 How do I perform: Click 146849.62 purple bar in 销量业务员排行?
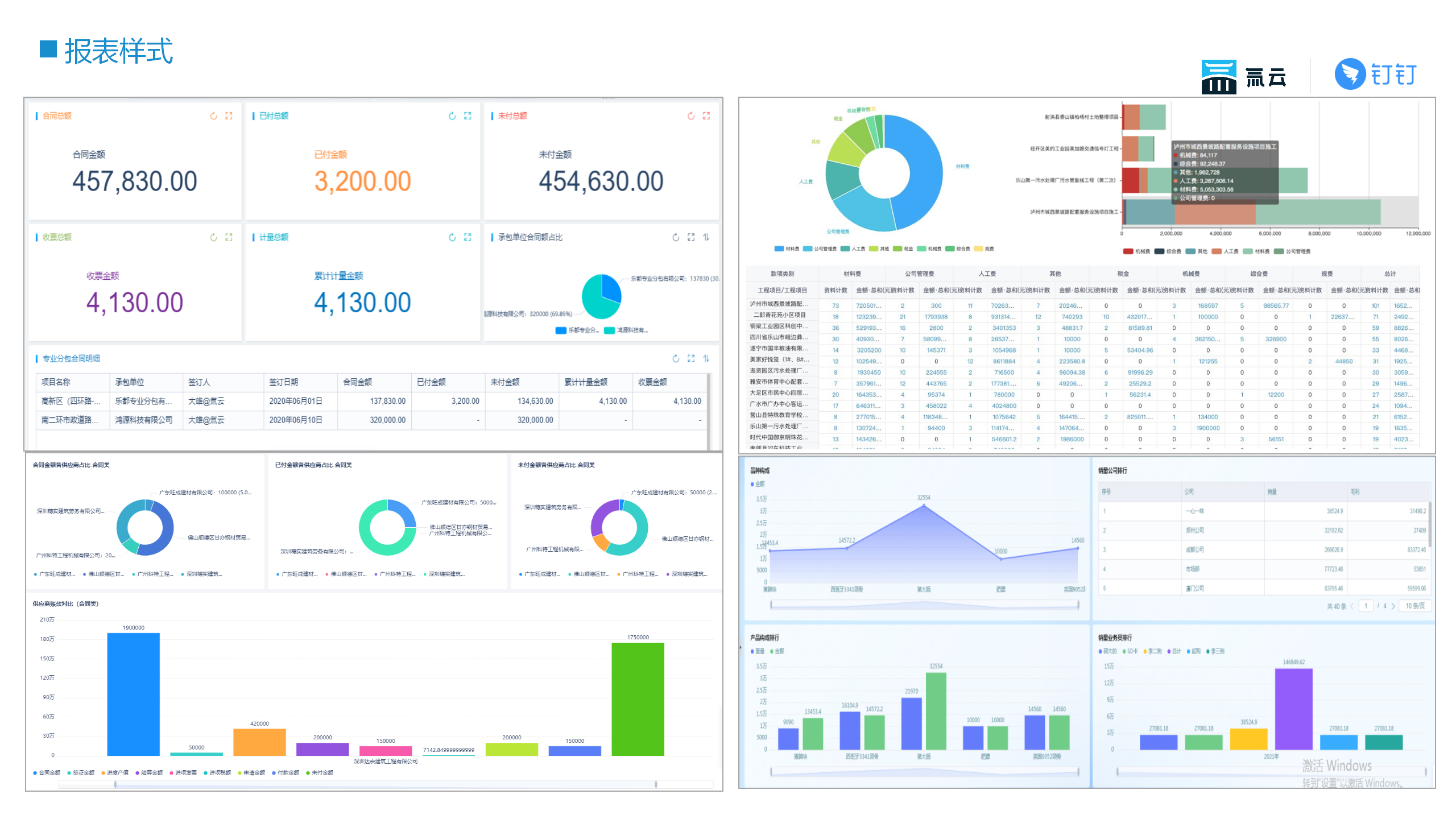pos(1294,709)
